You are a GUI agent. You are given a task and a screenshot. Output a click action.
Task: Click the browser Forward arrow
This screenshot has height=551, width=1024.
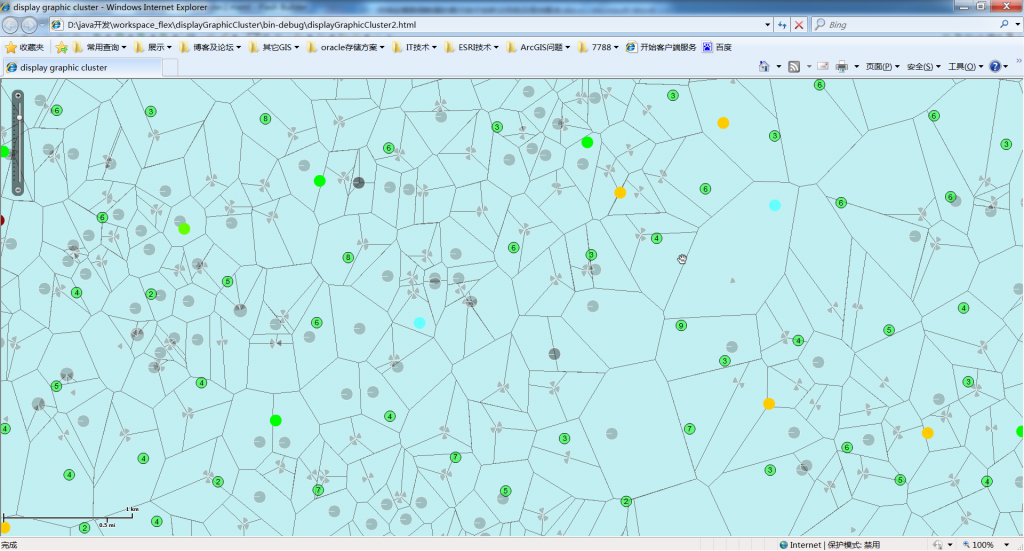pyautogui.click(x=29, y=25)
